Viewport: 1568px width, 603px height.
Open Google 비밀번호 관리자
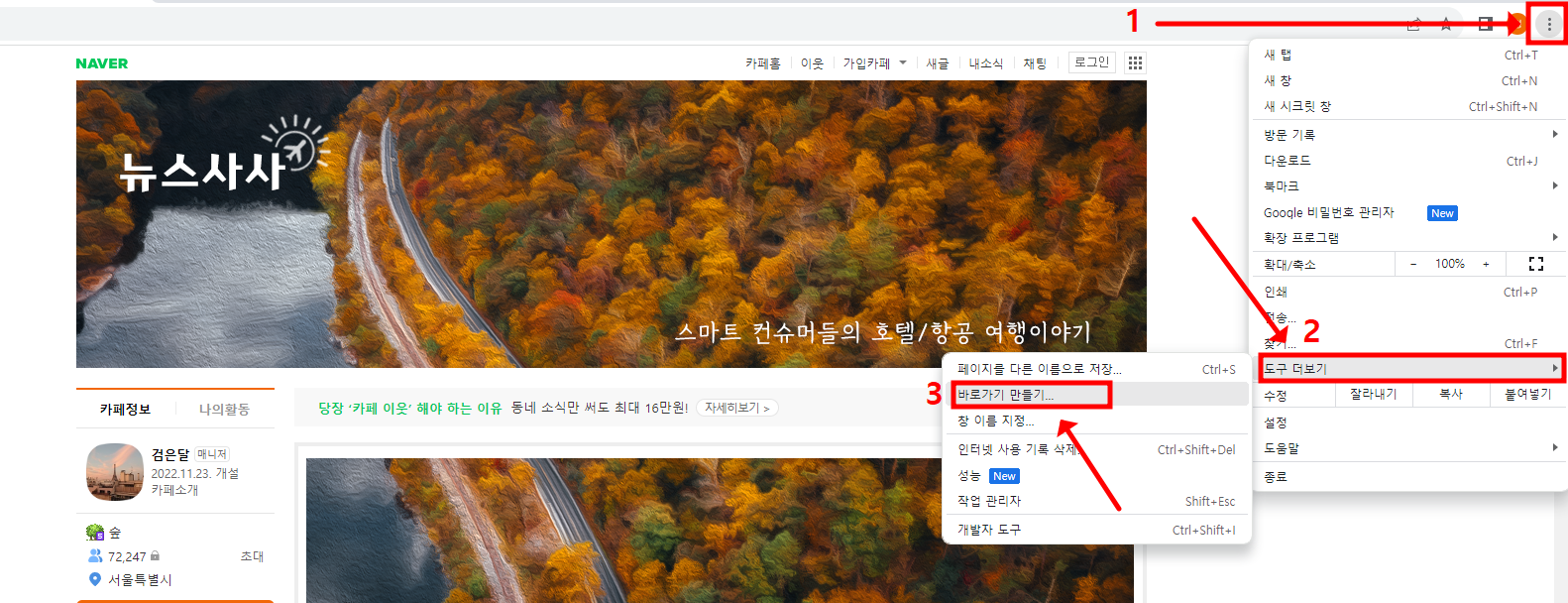coord(1407,212)
